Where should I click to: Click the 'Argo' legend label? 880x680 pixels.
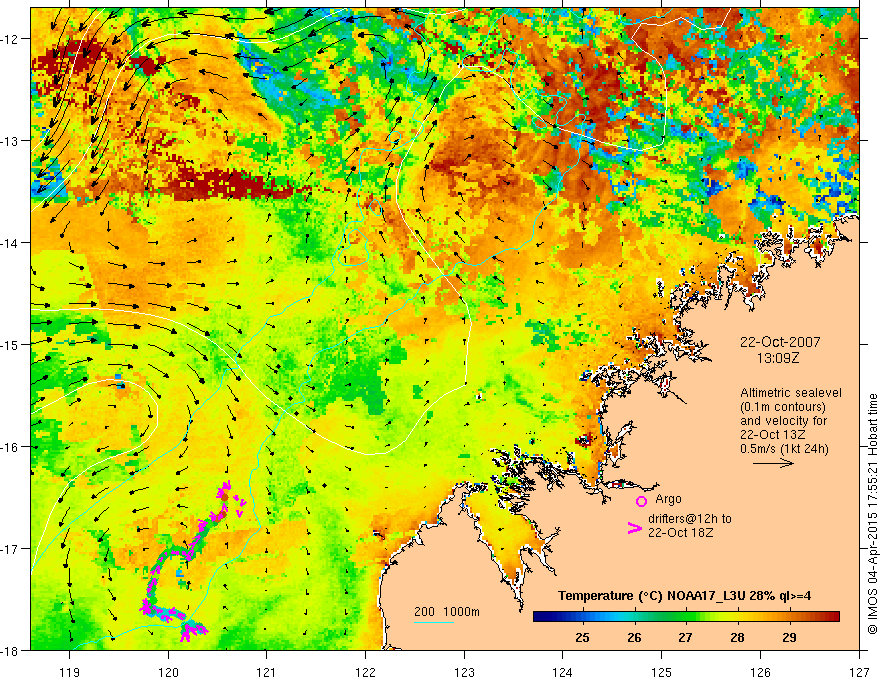click(x=668, y=499)
